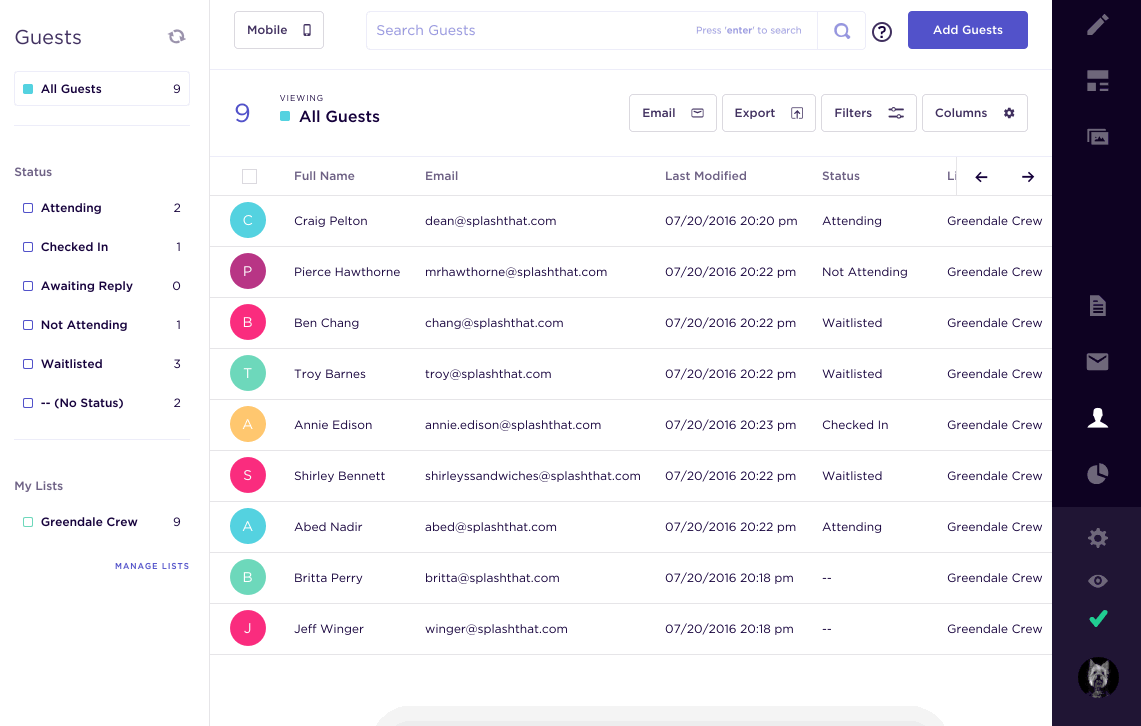1141x726 pixels.
Task: Check the Checked In status filter
Action: coord(28,247)
